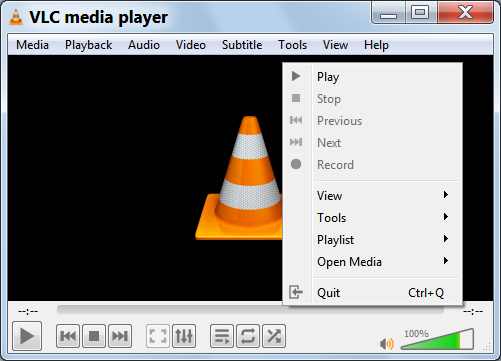This screenshot has width=501, height=361.
Task: Open the Tools menu in the menu bar
Action: point(292,45)
